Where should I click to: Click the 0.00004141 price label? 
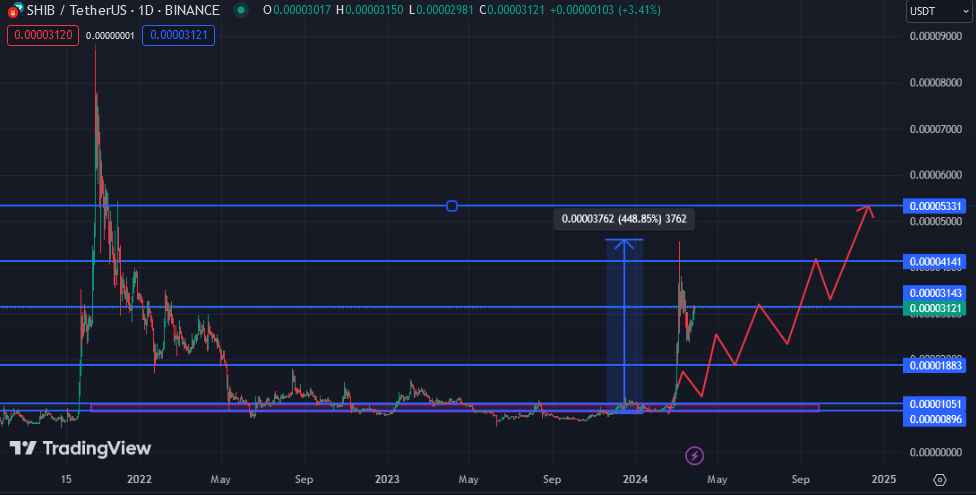click(936, 262)
